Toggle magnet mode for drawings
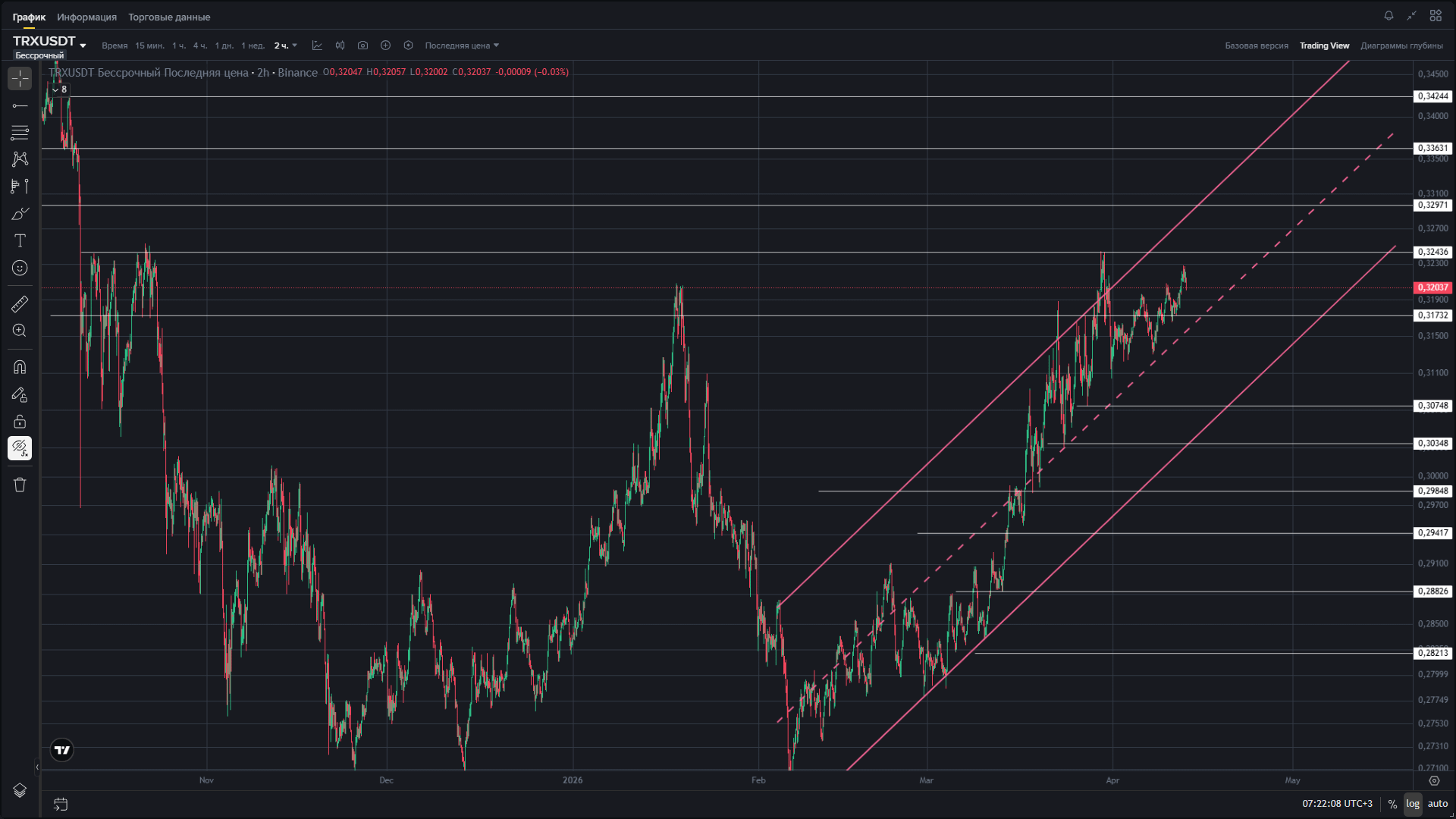Image resolution: width=1456 pixels, height=819 pixels. (20, 367)
